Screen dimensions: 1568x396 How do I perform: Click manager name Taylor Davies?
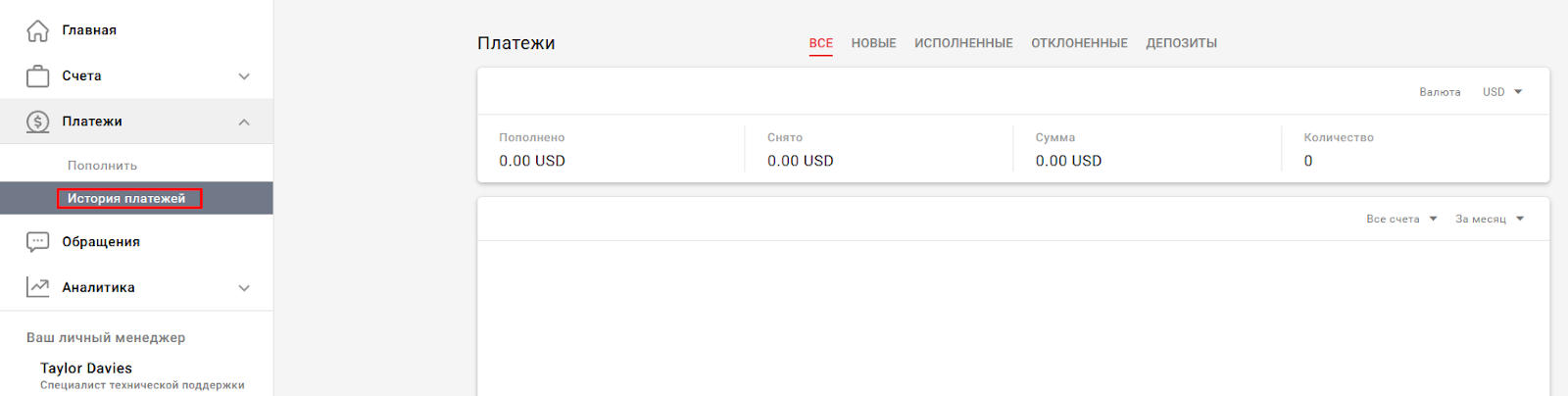(86, 368)
